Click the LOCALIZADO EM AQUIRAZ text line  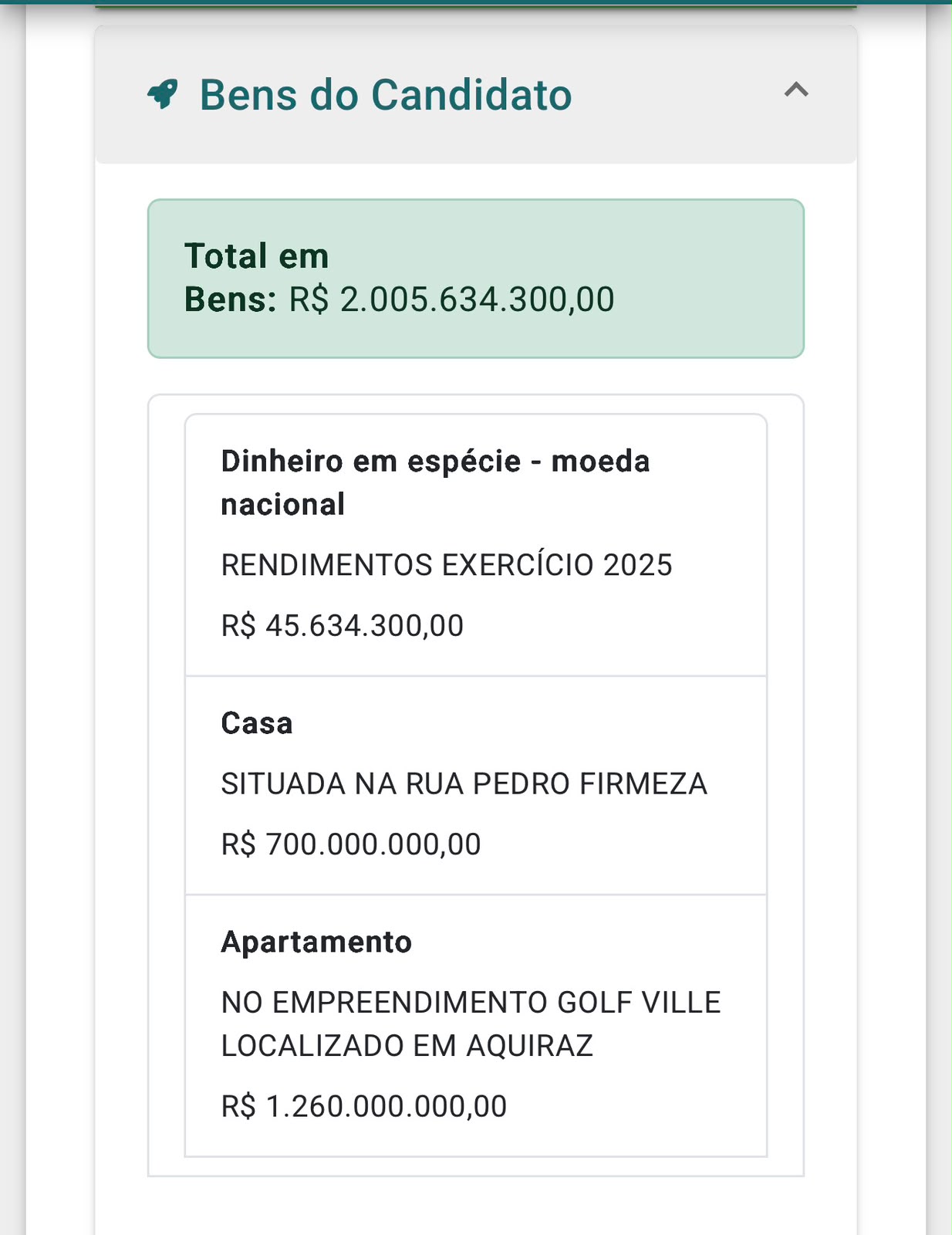[x=407, y=1046]
